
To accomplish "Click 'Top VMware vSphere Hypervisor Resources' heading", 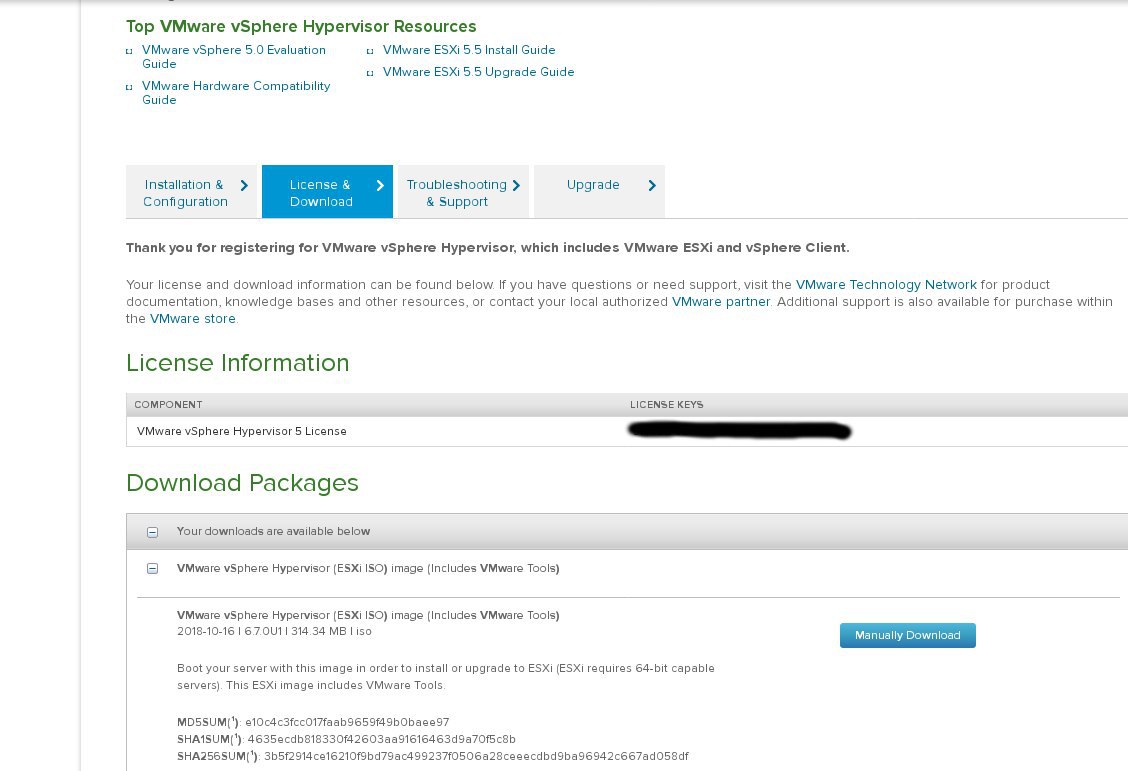I will click(301, 27).
